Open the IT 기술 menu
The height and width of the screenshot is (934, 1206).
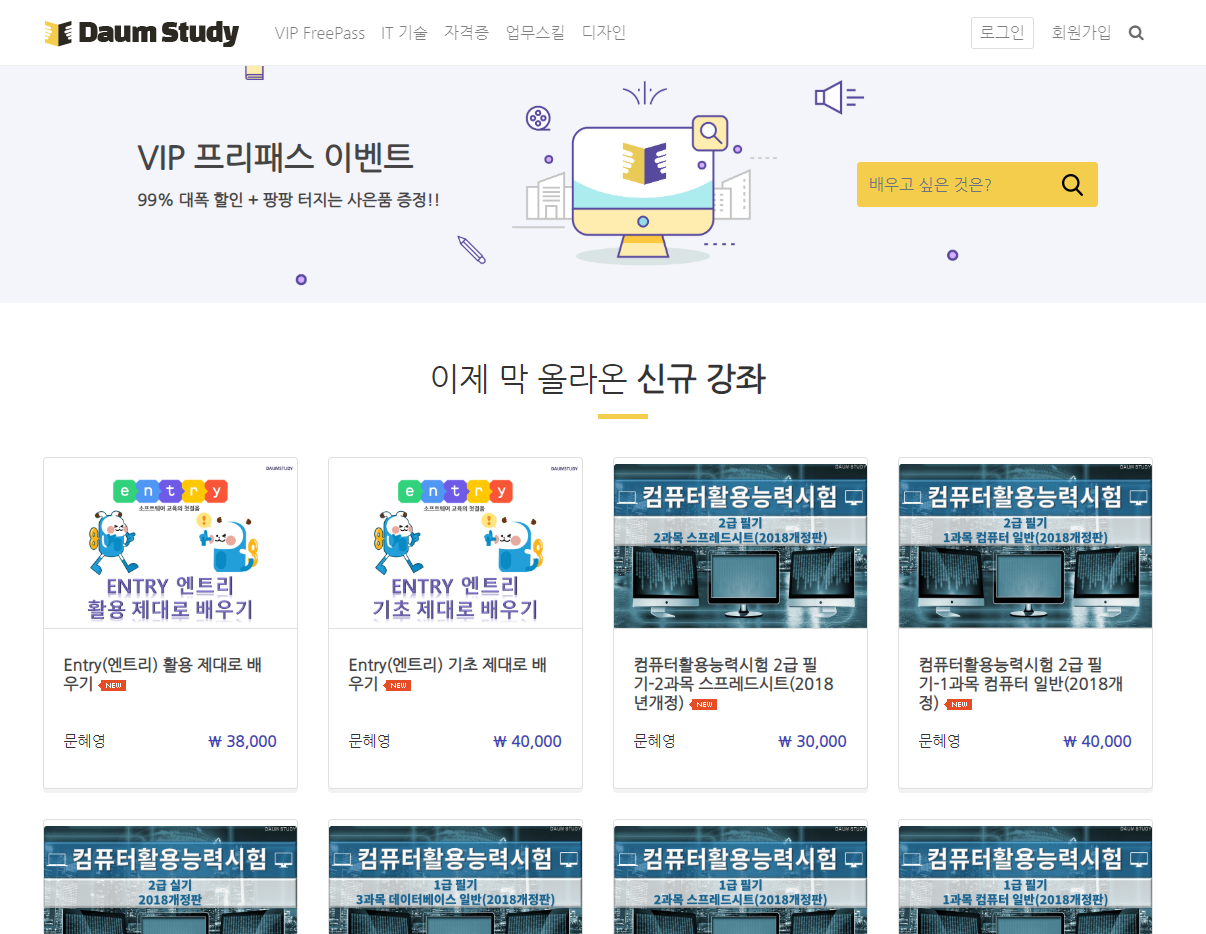[405, 32]
